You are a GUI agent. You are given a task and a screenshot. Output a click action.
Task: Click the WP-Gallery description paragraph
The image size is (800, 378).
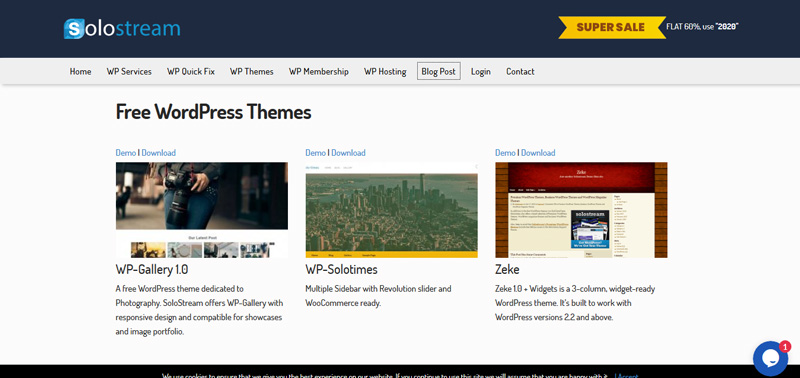point(199,310)
